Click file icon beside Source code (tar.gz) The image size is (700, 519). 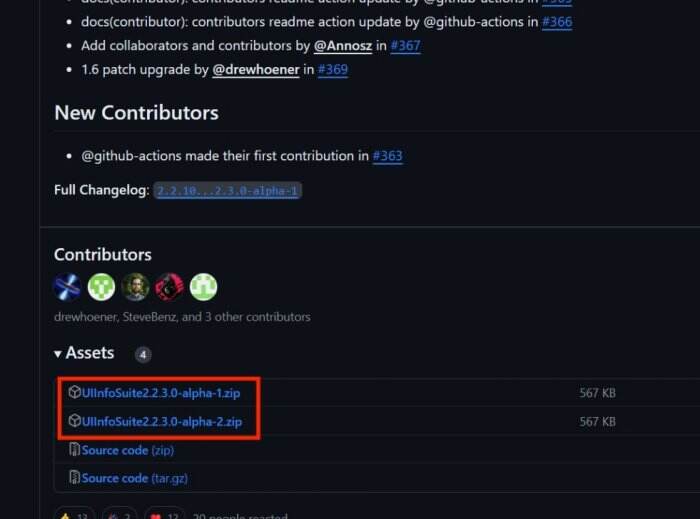point(75,478)
